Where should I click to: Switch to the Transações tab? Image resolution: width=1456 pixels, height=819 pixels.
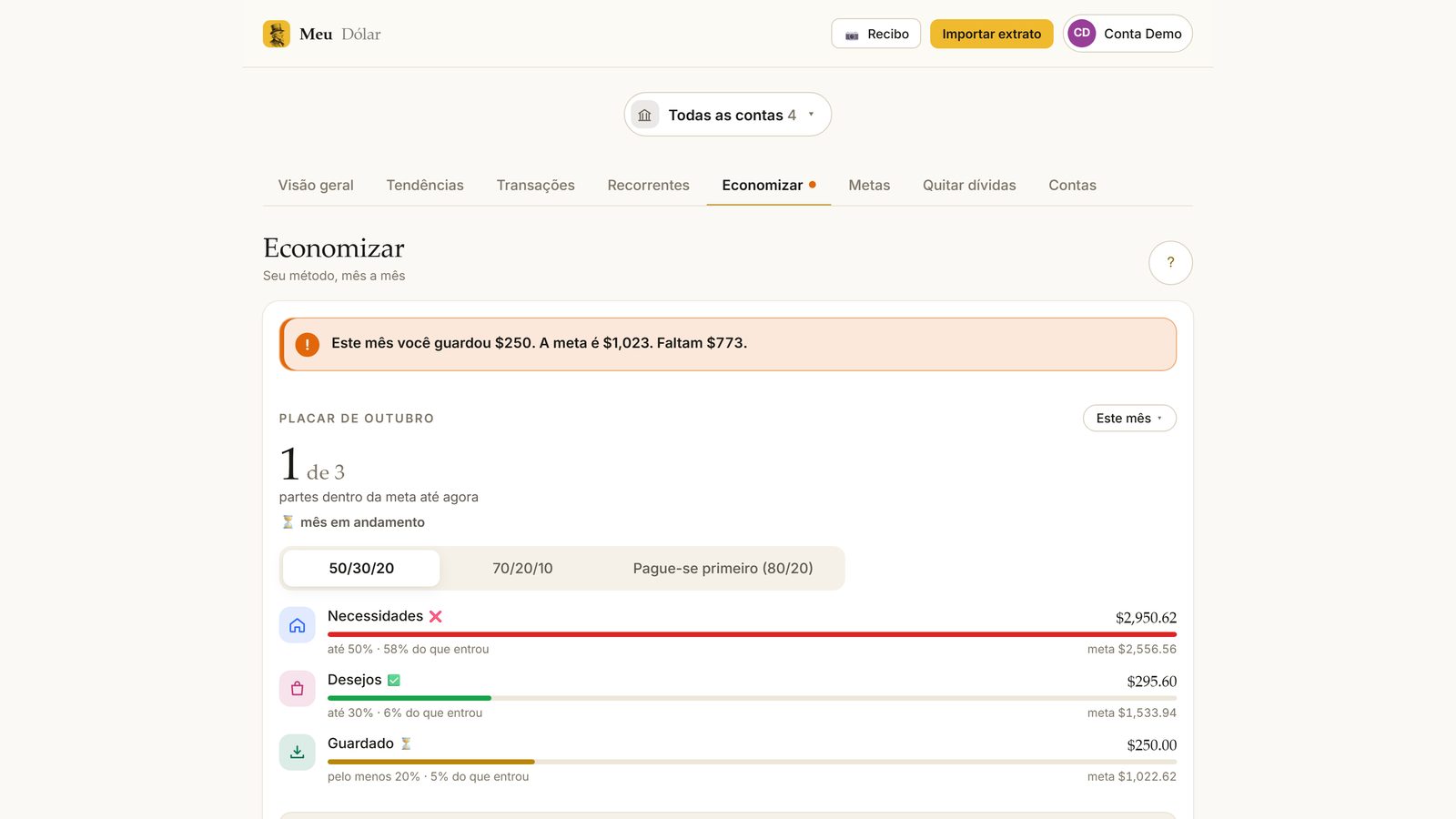pyautogui.click(x=536, y=185)
